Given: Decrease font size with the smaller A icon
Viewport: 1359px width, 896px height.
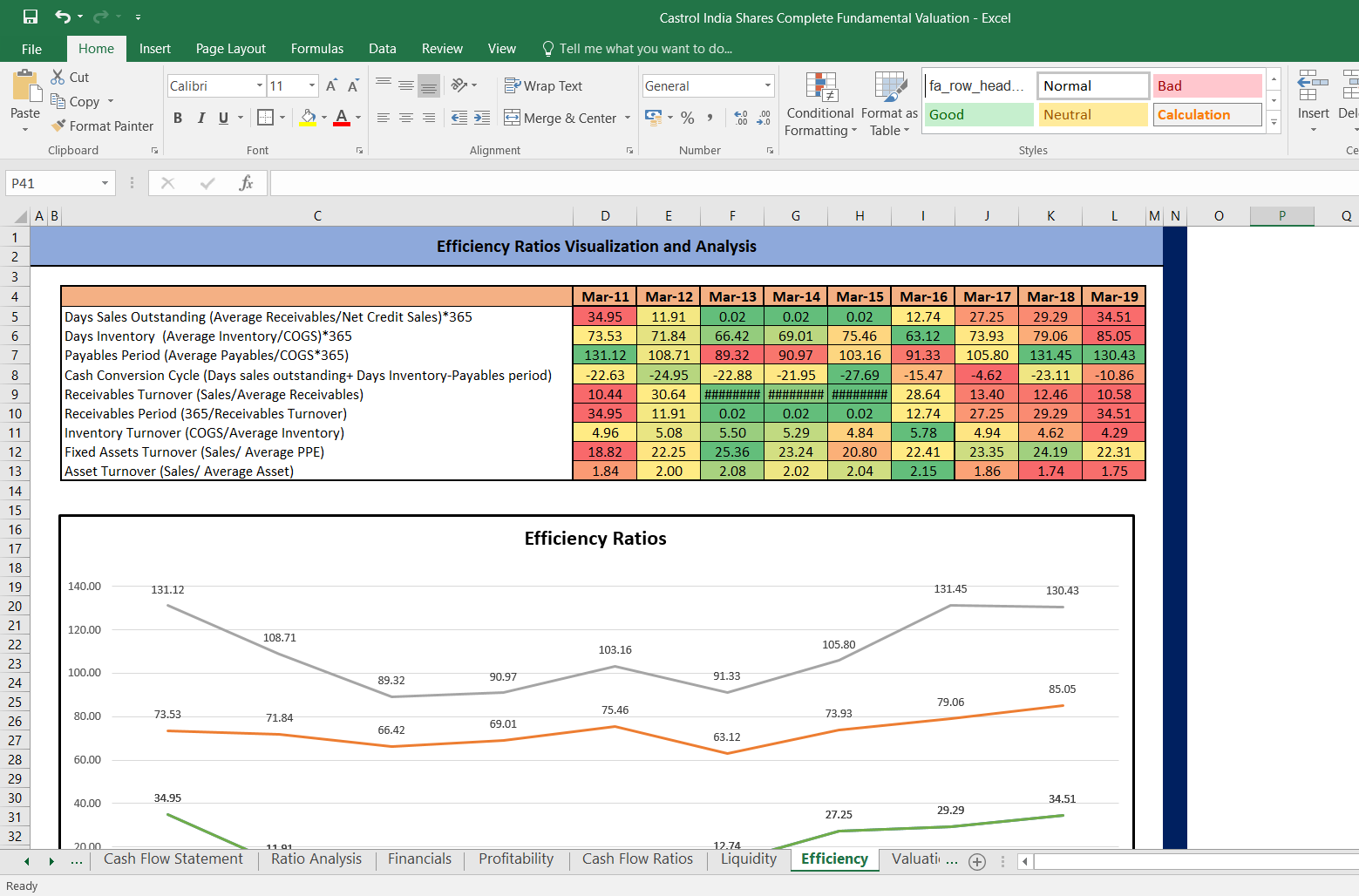Looking at the screenshot, I should click(353, 85).
